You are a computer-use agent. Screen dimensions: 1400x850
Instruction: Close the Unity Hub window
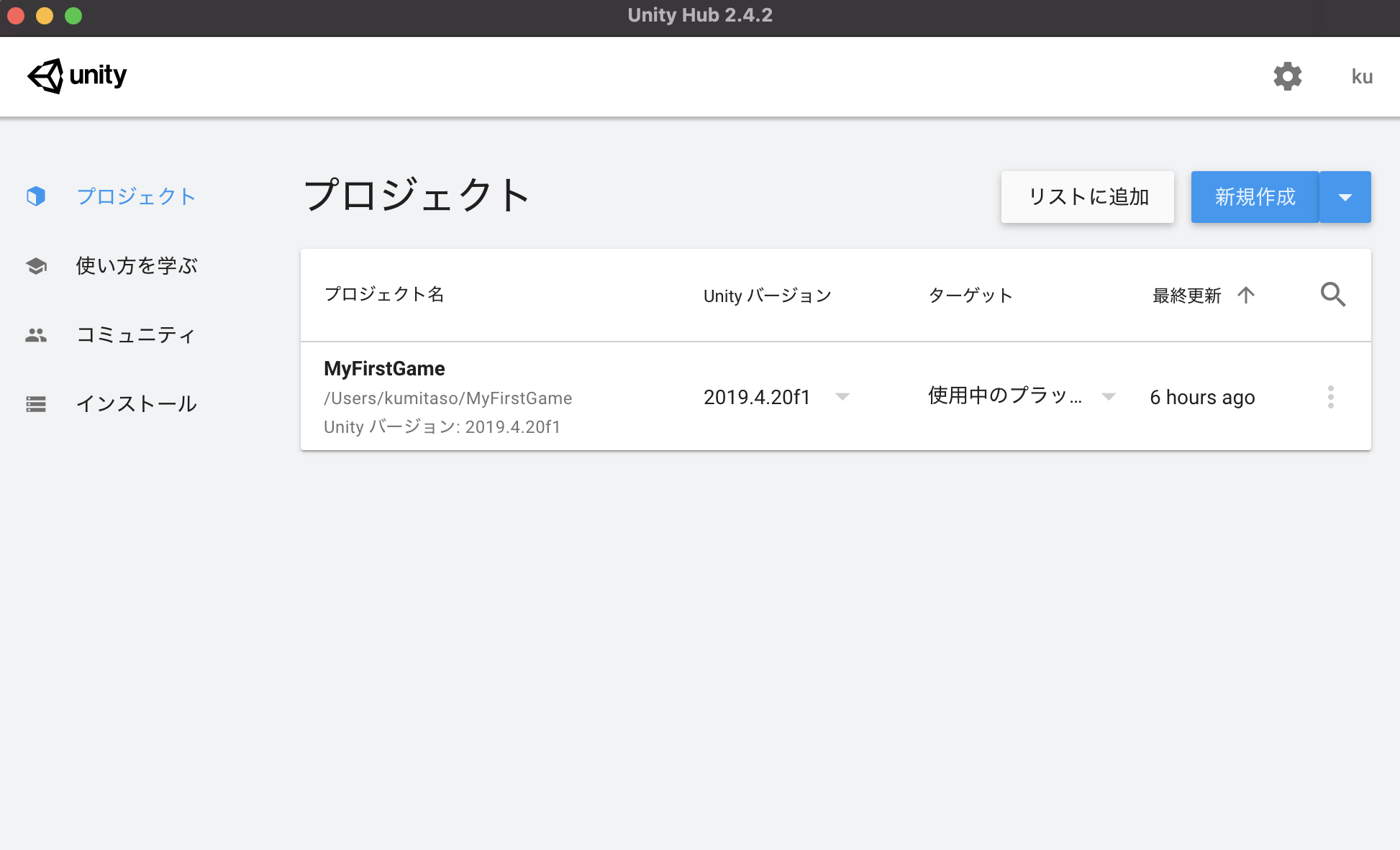[x=16, y=15]
